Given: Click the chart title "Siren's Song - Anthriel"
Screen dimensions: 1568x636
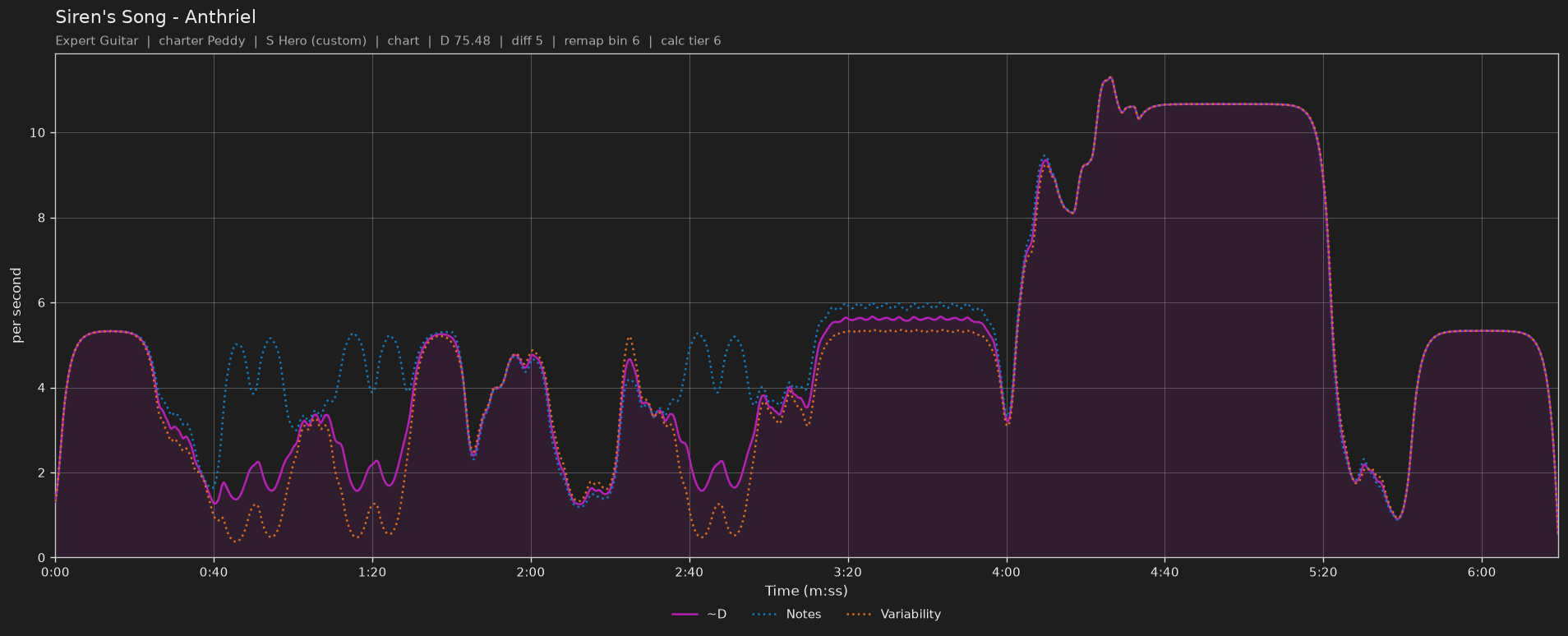Looking at the screenshot, I should pyautogui.click(x=155, y=17).
